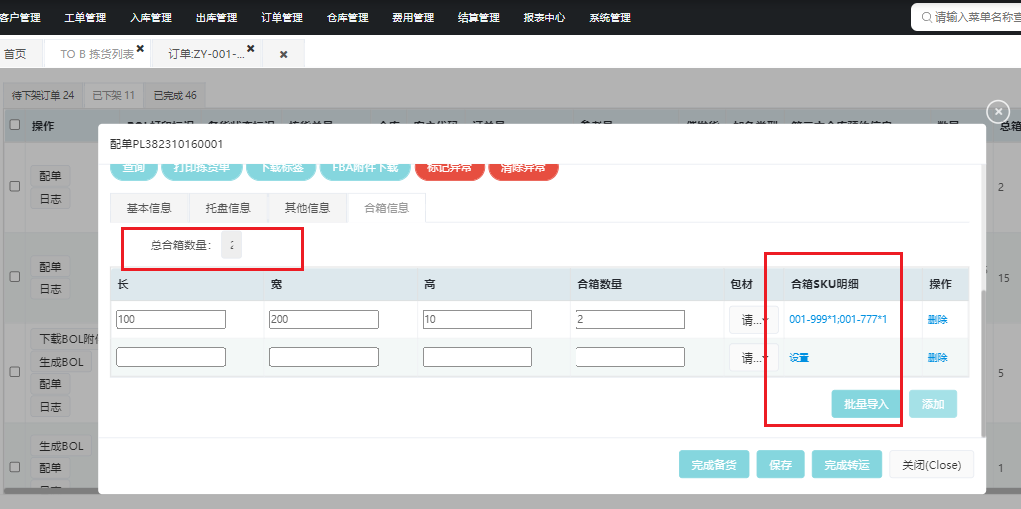The height and width of the screenshot is (509, 1021).
Task: Click 完成转运 button
Action: click(846, 465)
